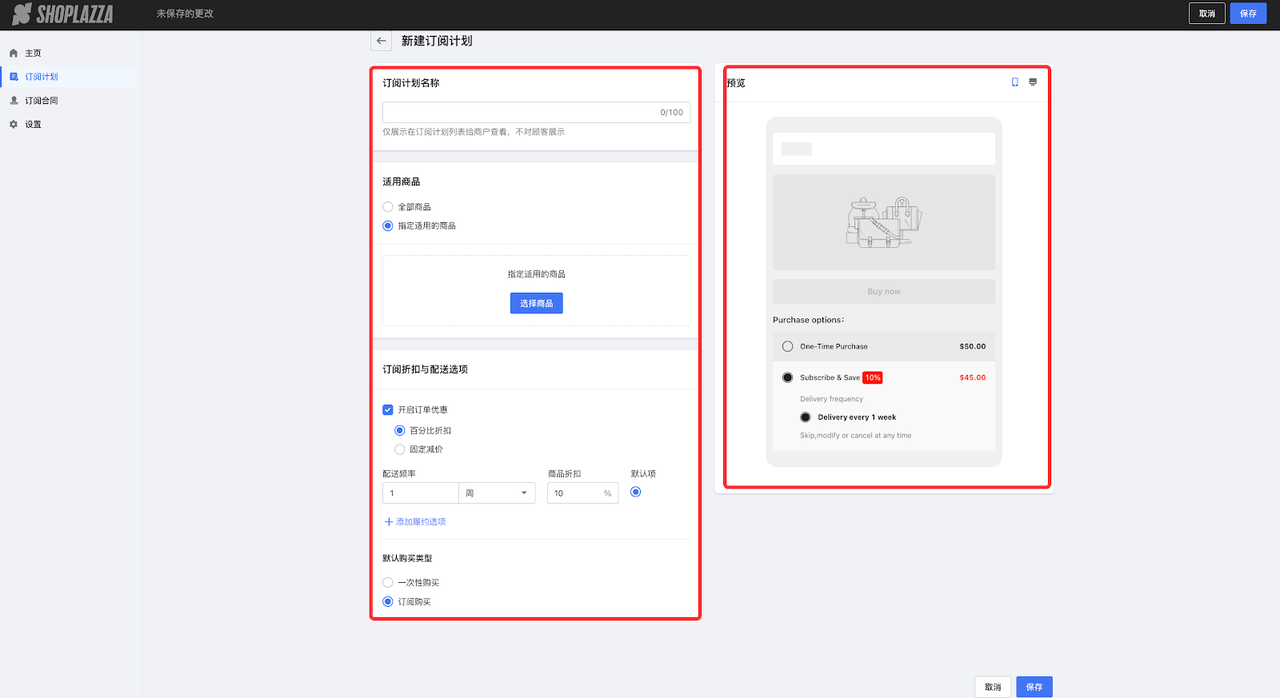Click the 主页 home icon in sidebar
This screenshot has height=698, width=1280.
click(x=14, y=53)
